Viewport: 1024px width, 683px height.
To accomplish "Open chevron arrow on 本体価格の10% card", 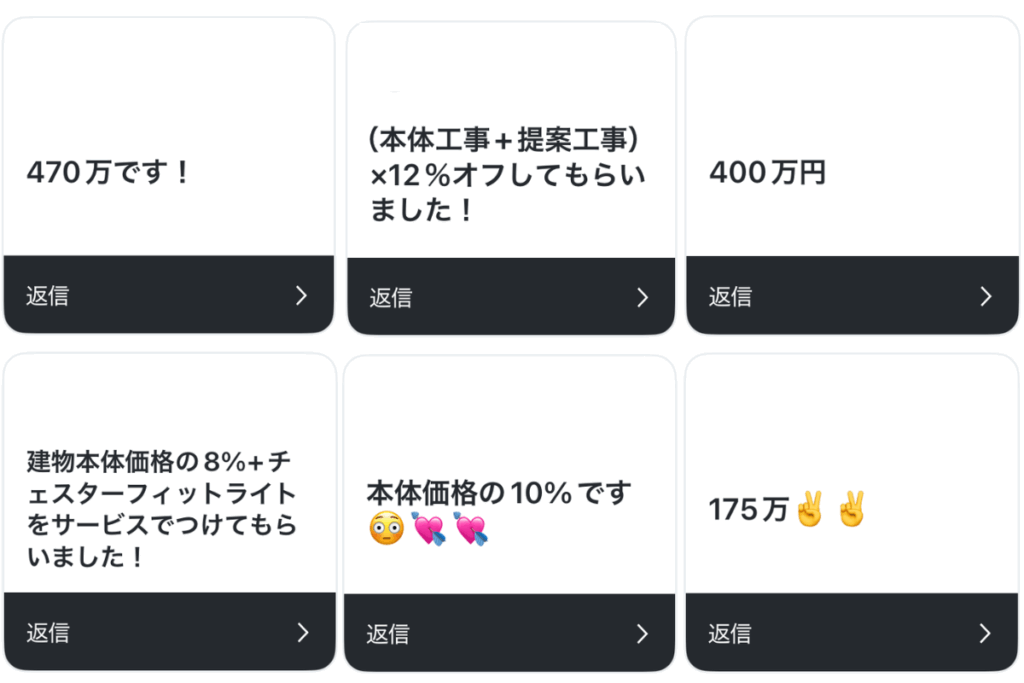I will [x=643, y=633].
